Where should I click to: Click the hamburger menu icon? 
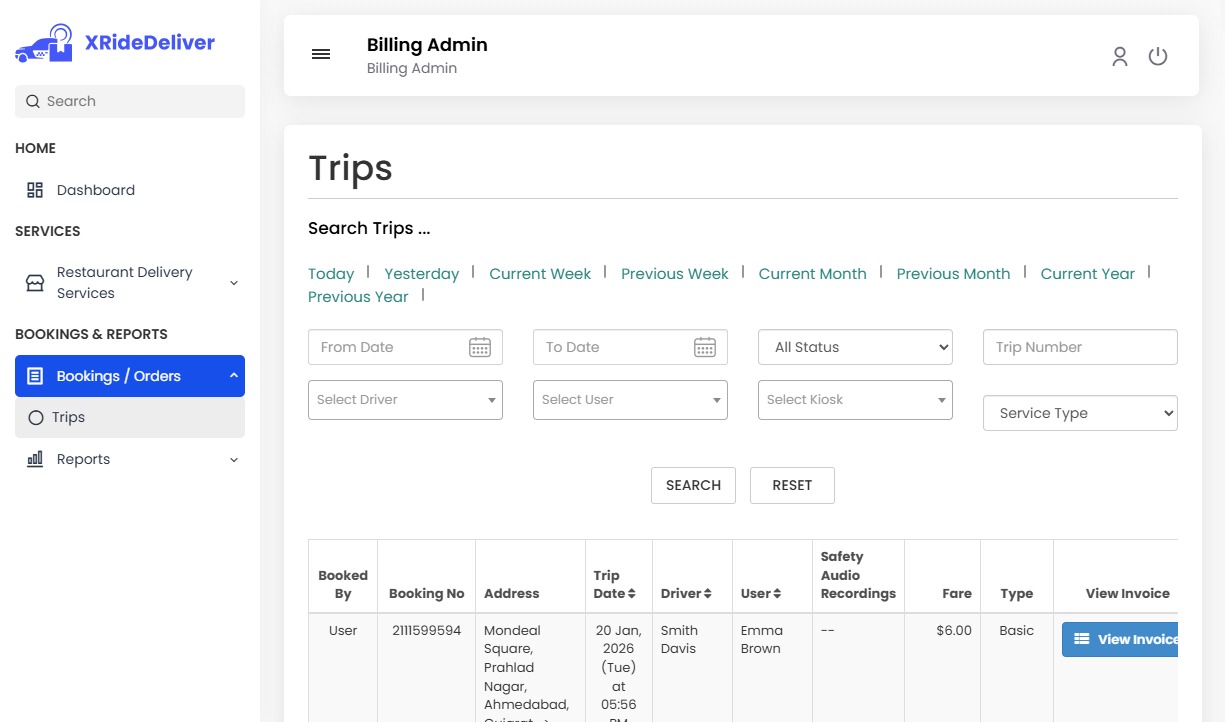click(321, 55)
